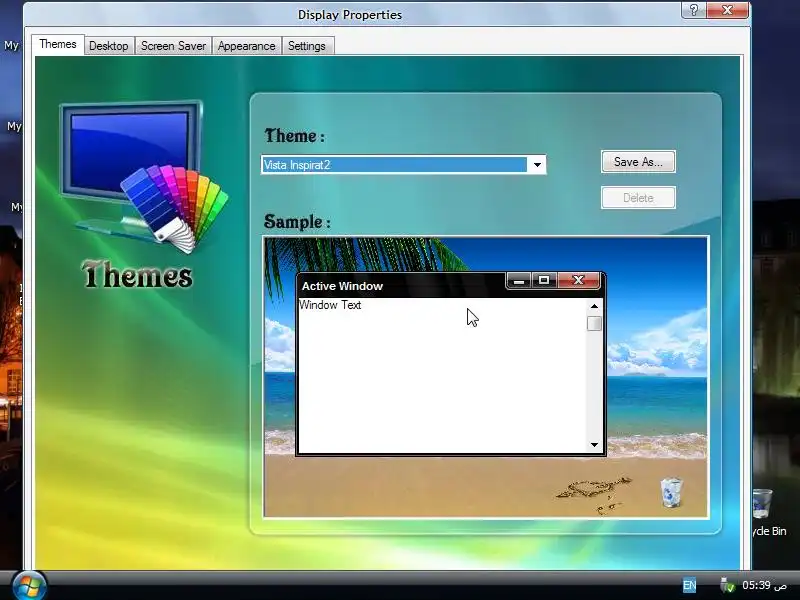Click the sample window scrollbar thumb

click(x=594, y=323)
